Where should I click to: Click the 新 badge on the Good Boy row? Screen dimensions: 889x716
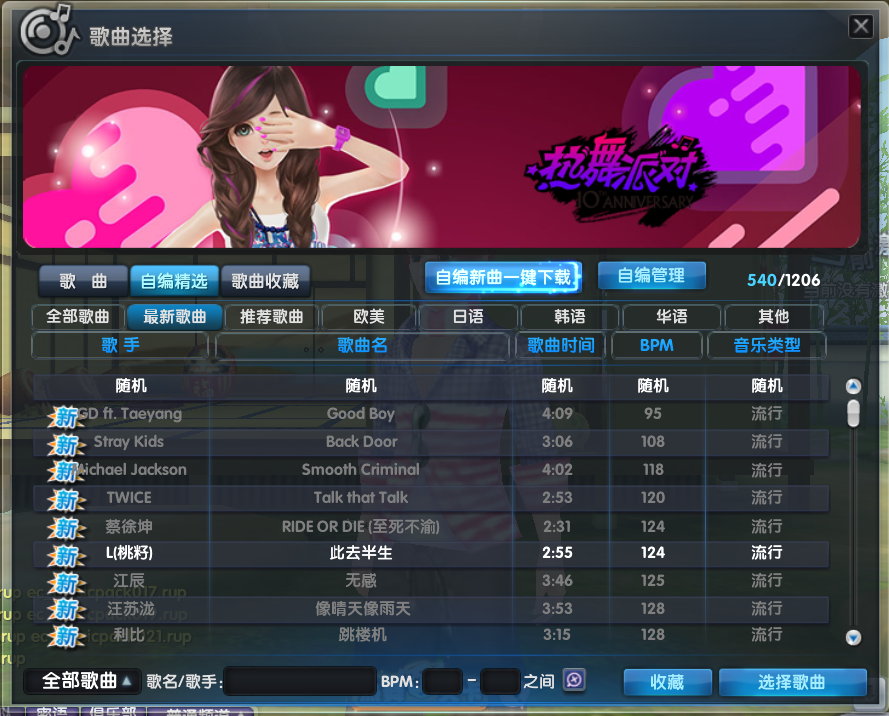pos(66,417)
